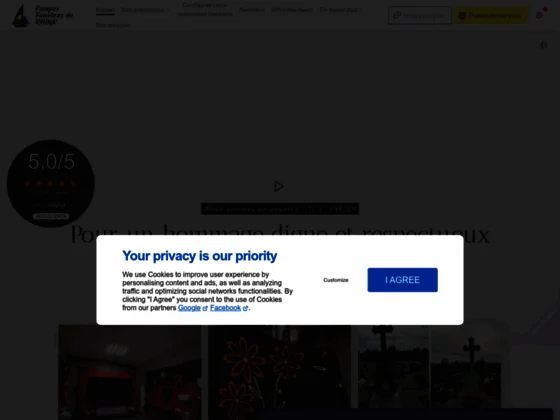Open the header icon with red notification dot
Viewport: 560px width, 420px height.
pyautogui.click(x=540, y=15)
